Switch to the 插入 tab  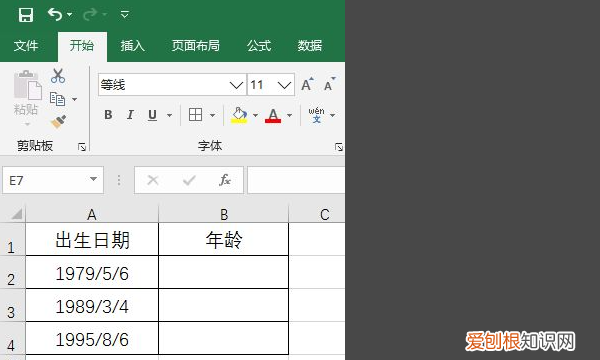(x=132, y=46)
